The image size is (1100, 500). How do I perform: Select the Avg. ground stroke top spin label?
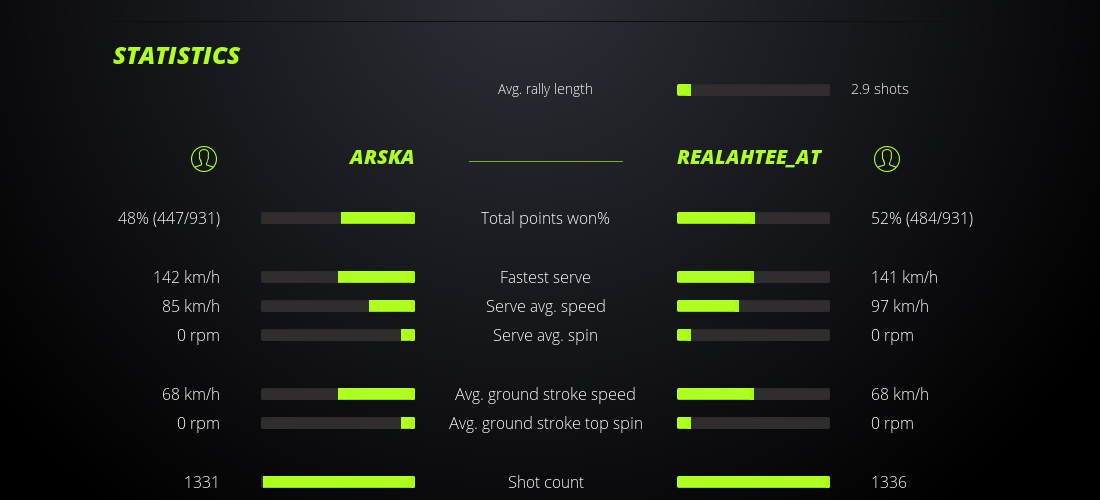coord(545,423)
